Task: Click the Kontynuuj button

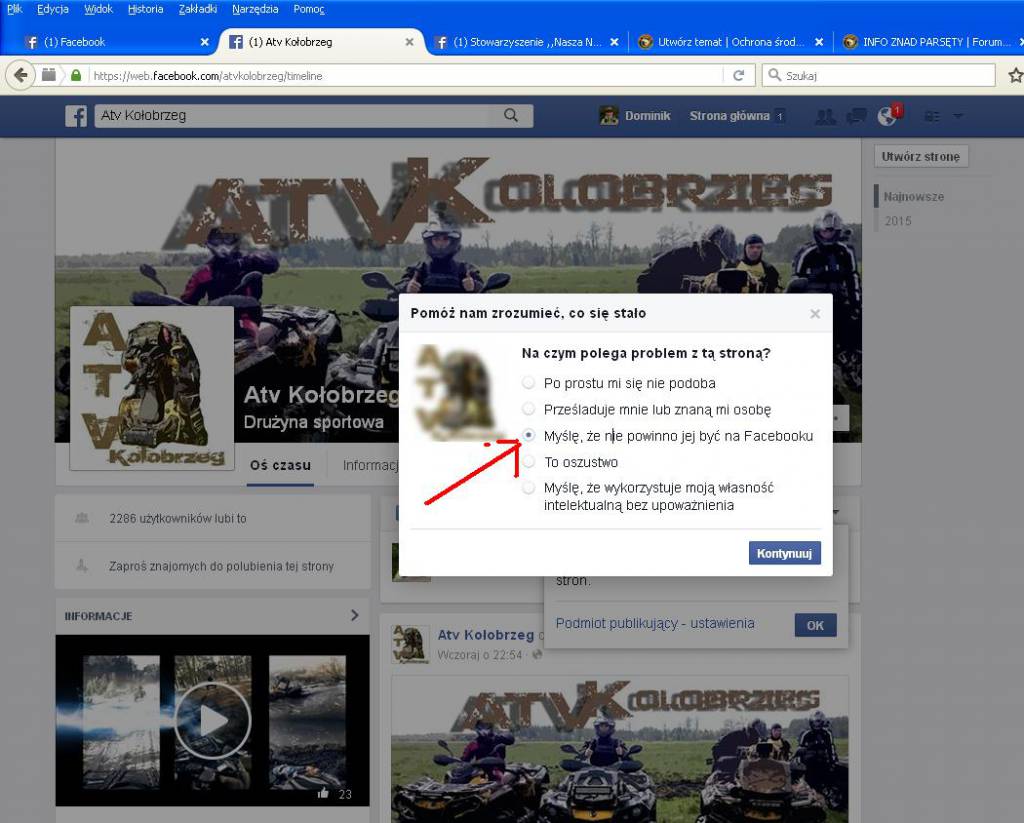Action: pos(784,553)
